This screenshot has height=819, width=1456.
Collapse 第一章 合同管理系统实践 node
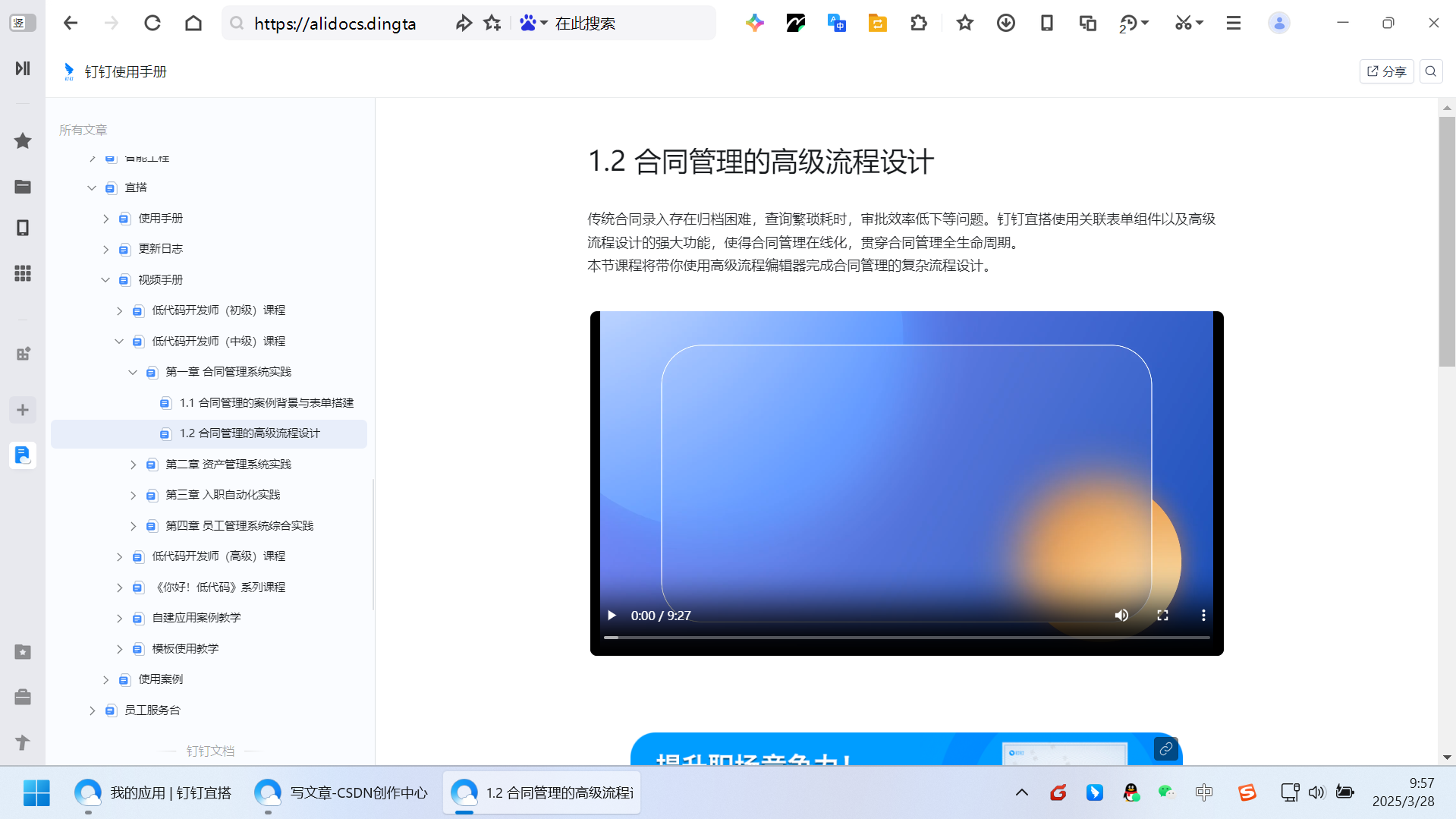tap(133, 372)
